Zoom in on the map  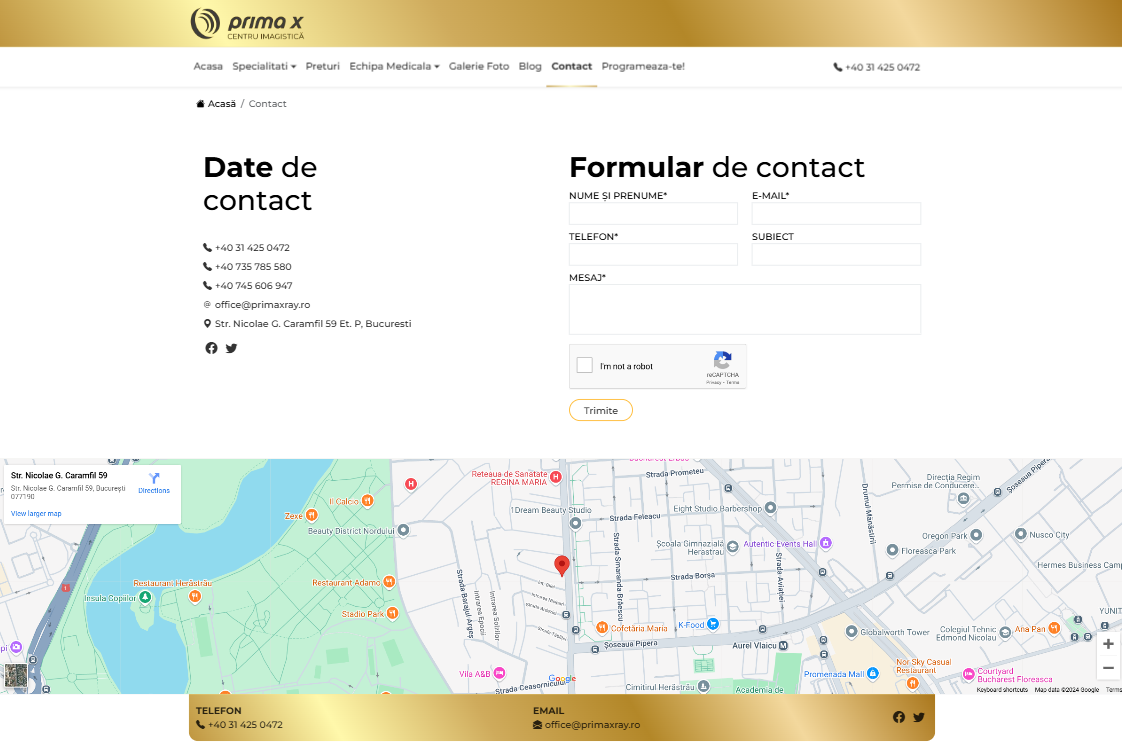(x=1108, y=644)
